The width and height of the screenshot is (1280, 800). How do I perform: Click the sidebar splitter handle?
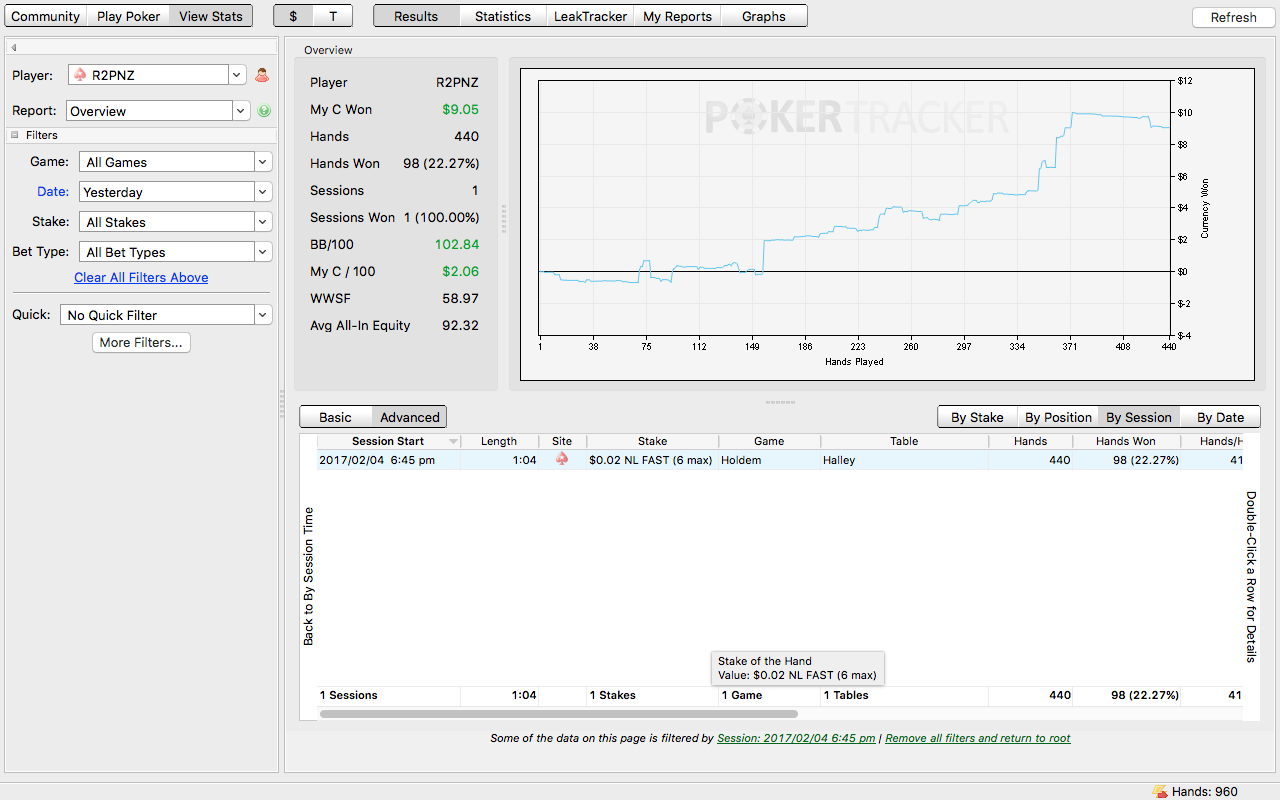pos(281,403)
